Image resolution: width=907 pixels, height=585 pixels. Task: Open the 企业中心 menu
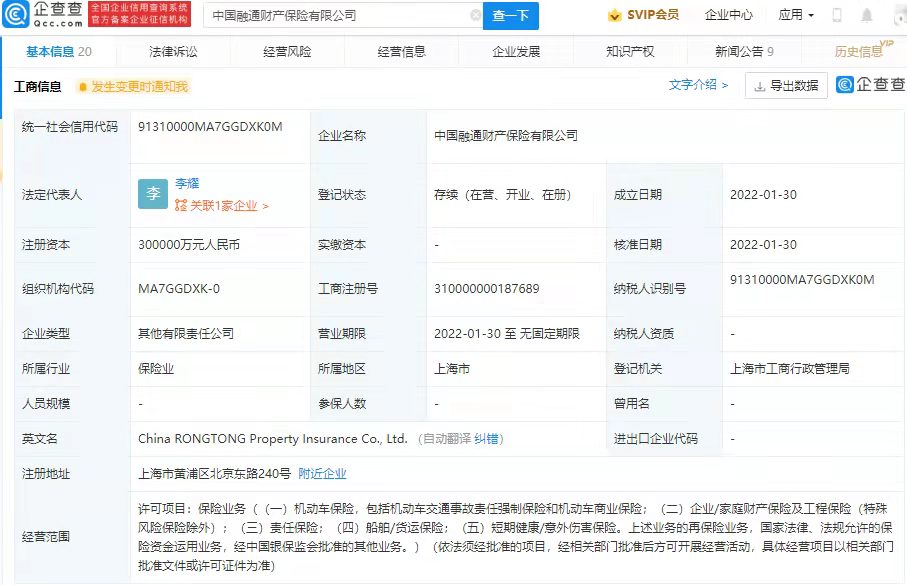coord(728,15)
